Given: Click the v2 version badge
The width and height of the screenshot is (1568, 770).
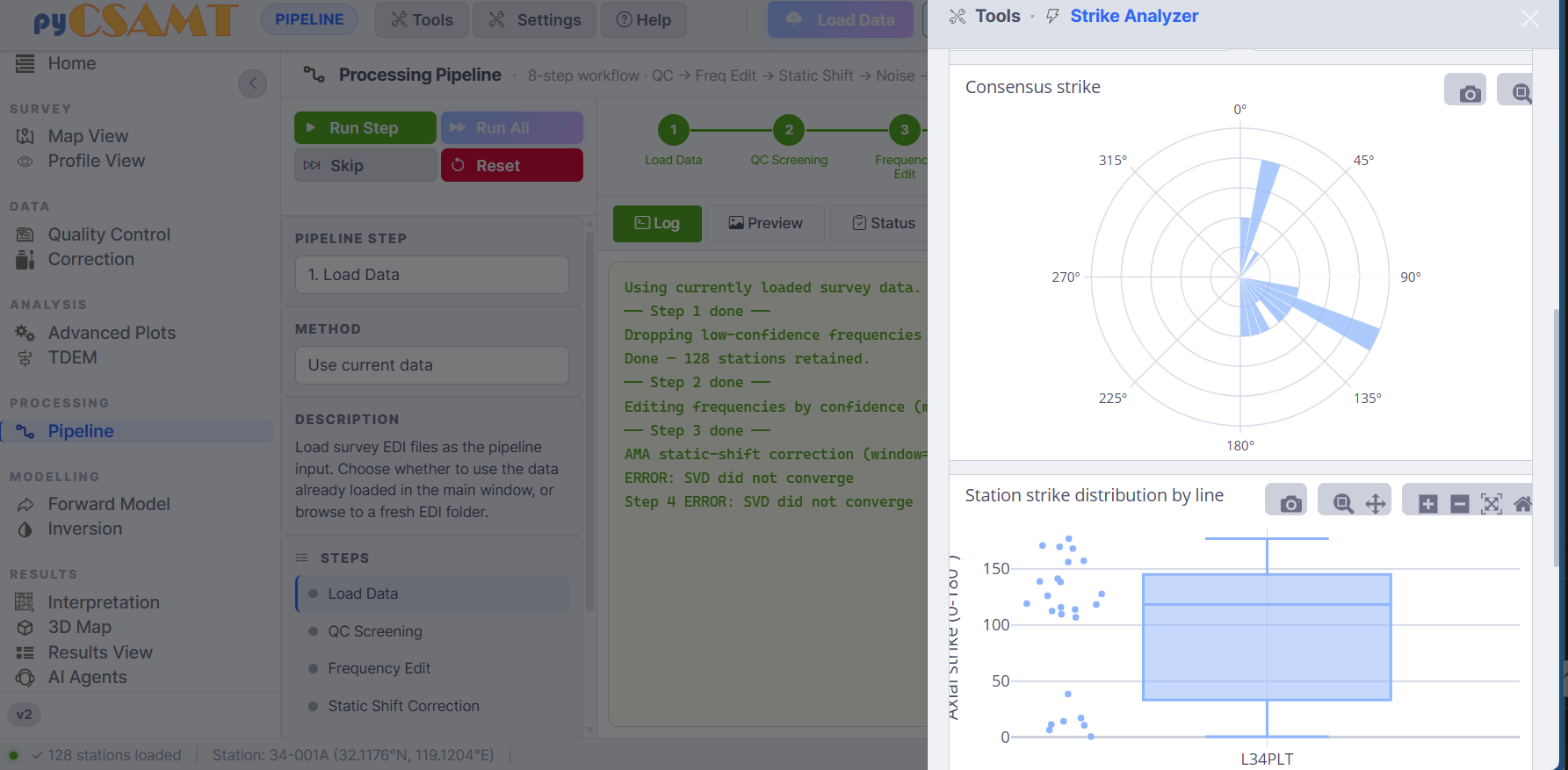Looking at the screenshot, I should tap(24, 714).
